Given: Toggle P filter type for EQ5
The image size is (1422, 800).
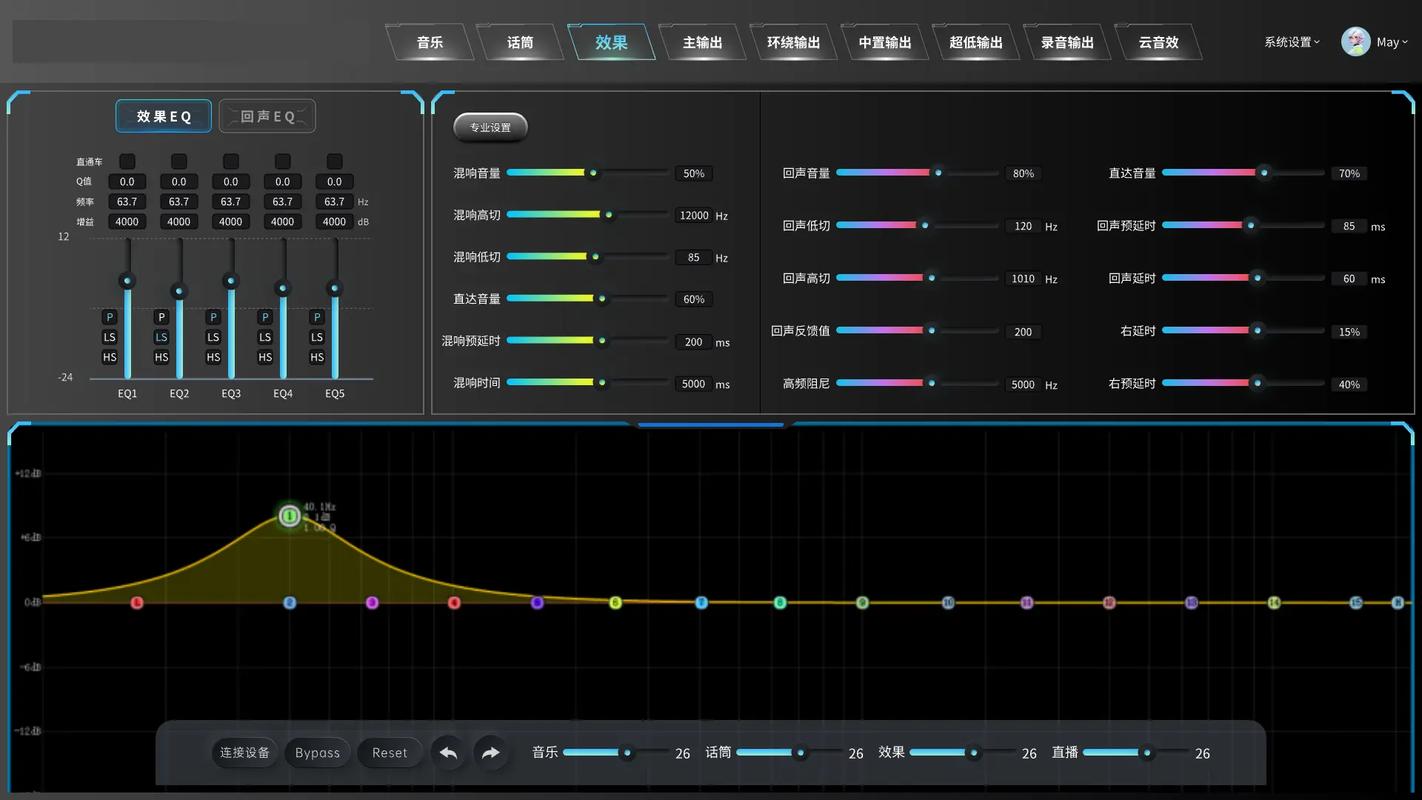Looking at the screenshot, I should click(x=318, y=317).
